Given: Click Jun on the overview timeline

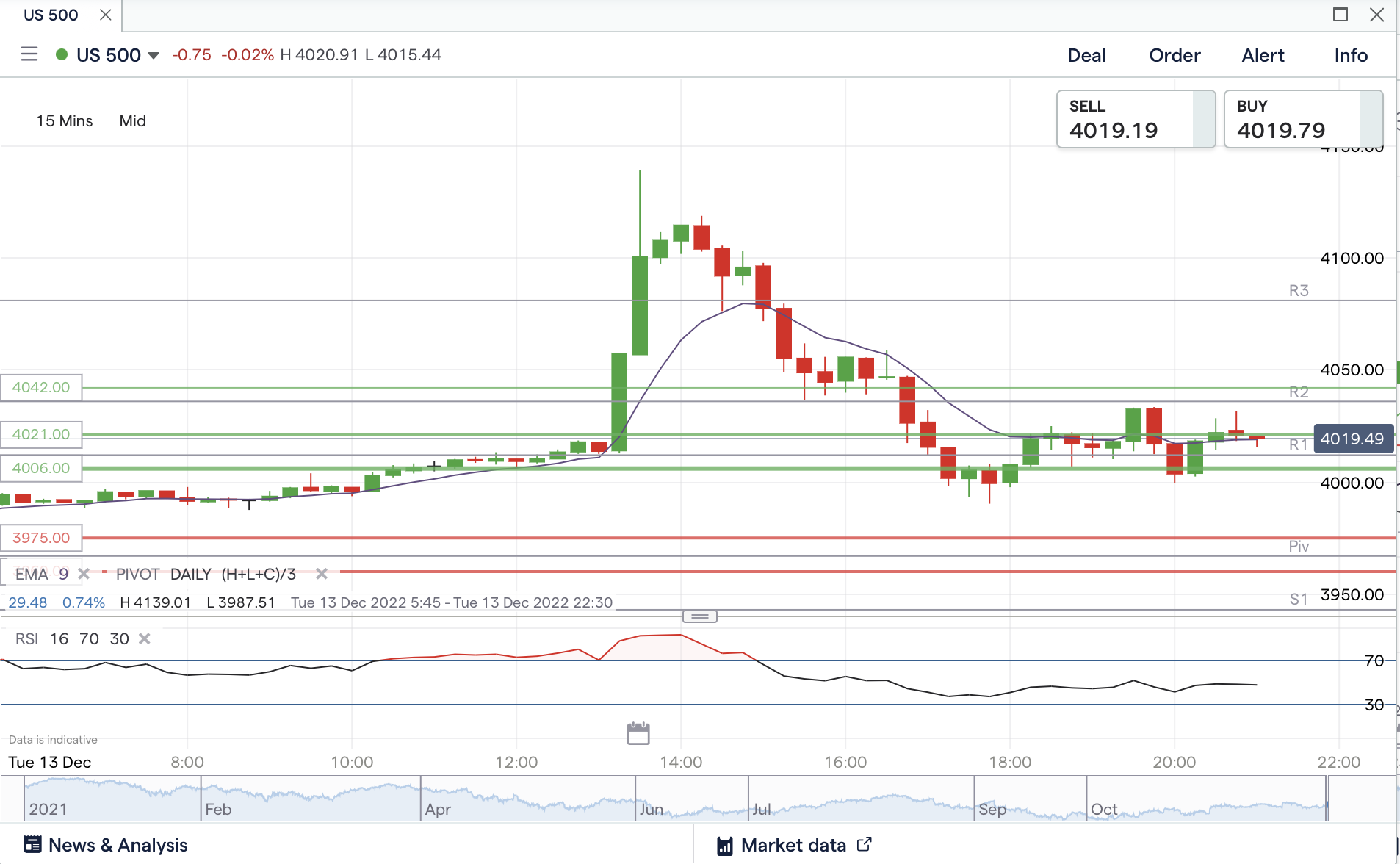Looking at the screenshot, I should point(652,809).
